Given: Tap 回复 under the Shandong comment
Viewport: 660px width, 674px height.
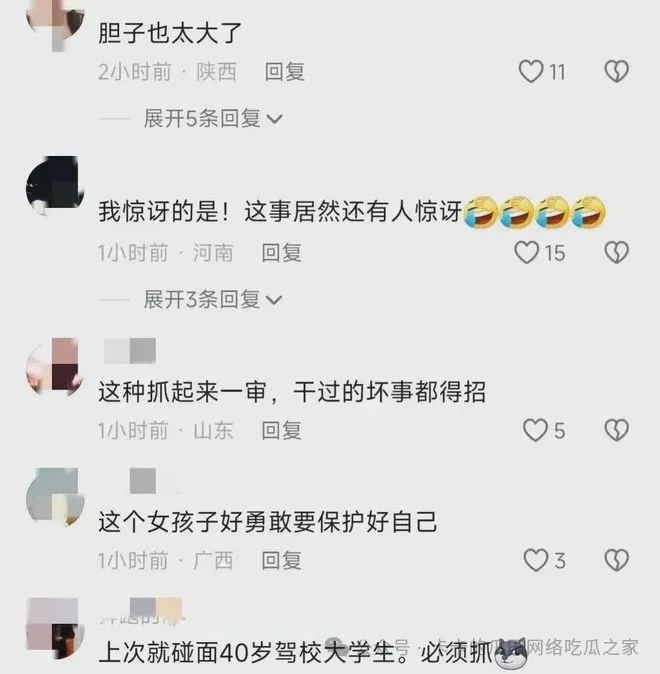Looking at the screenshot, I should 281,431.
